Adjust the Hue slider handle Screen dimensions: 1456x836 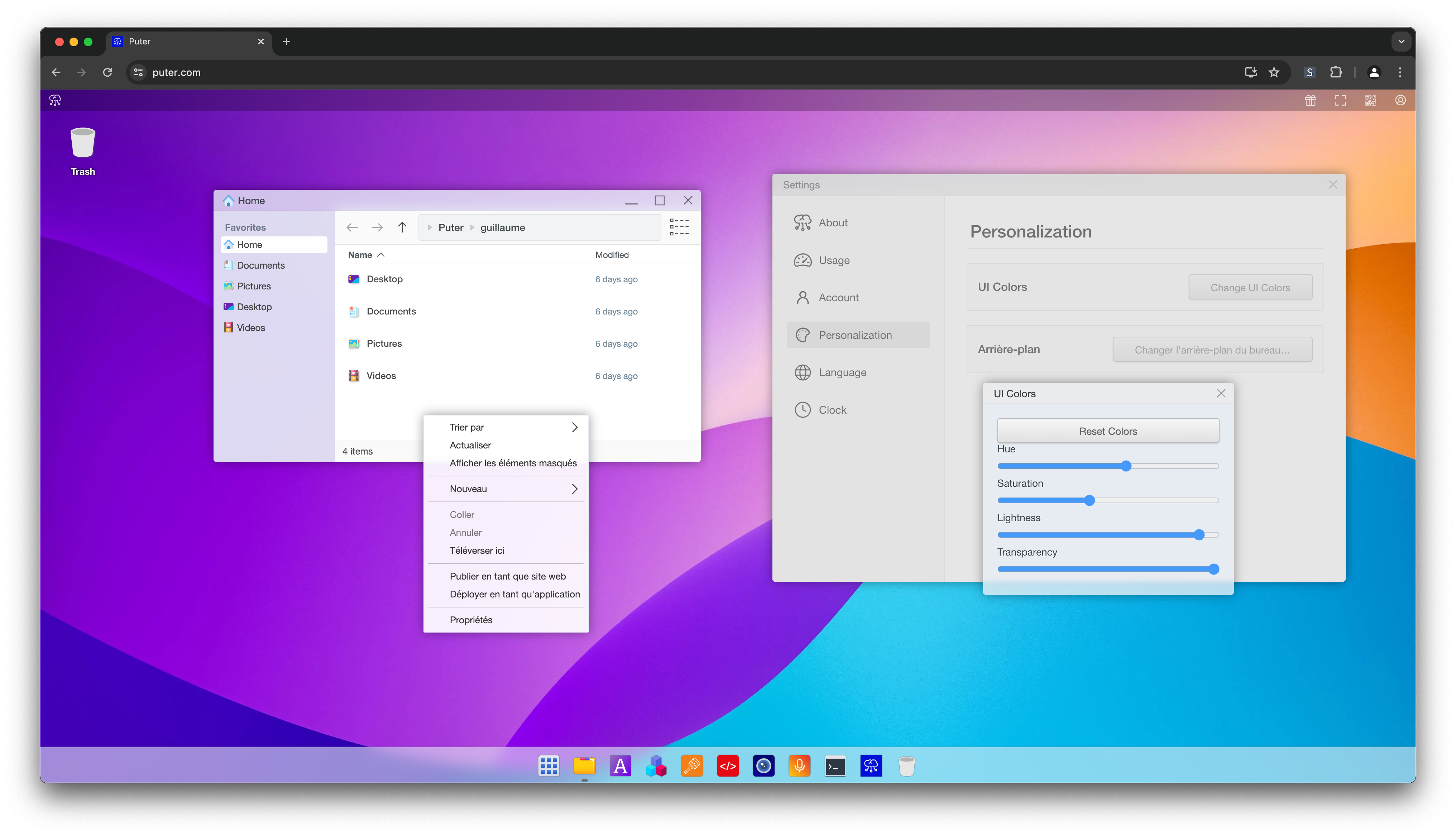1126,466
